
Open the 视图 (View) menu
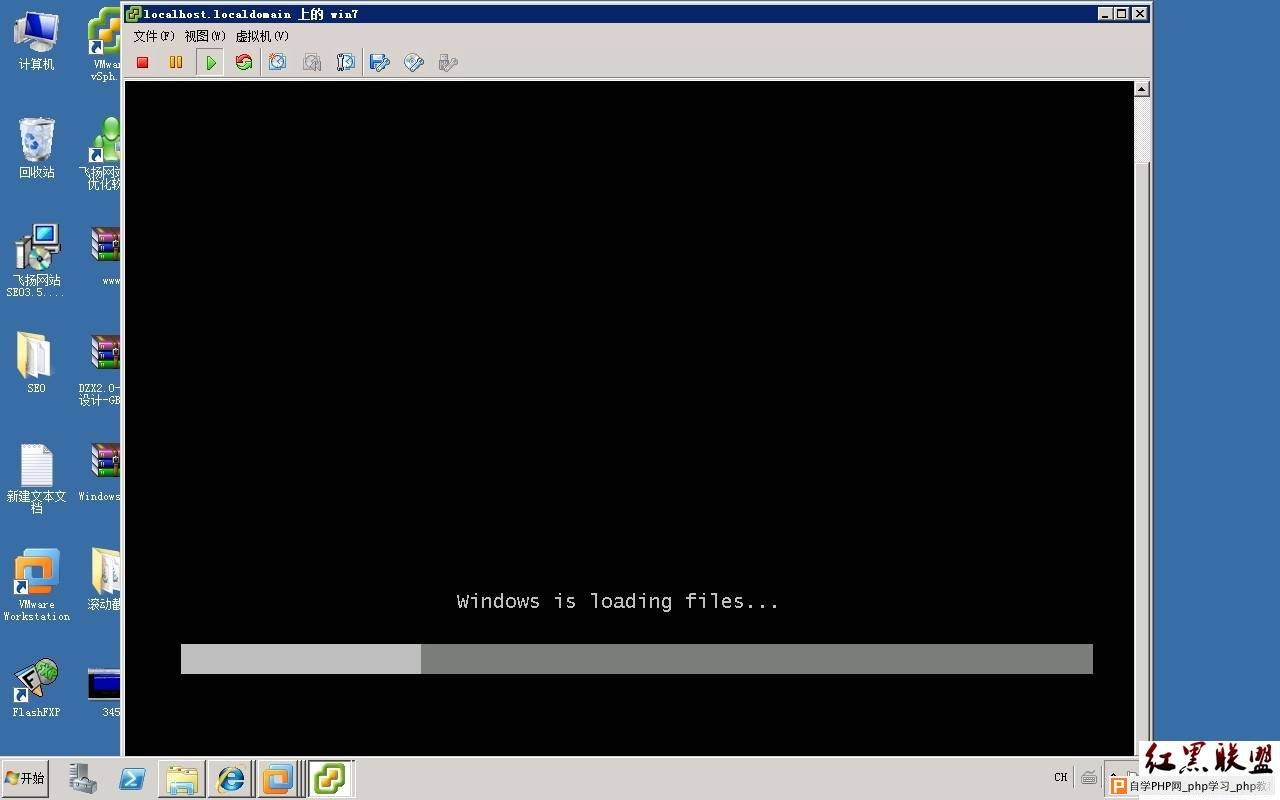tap(204, 36)
